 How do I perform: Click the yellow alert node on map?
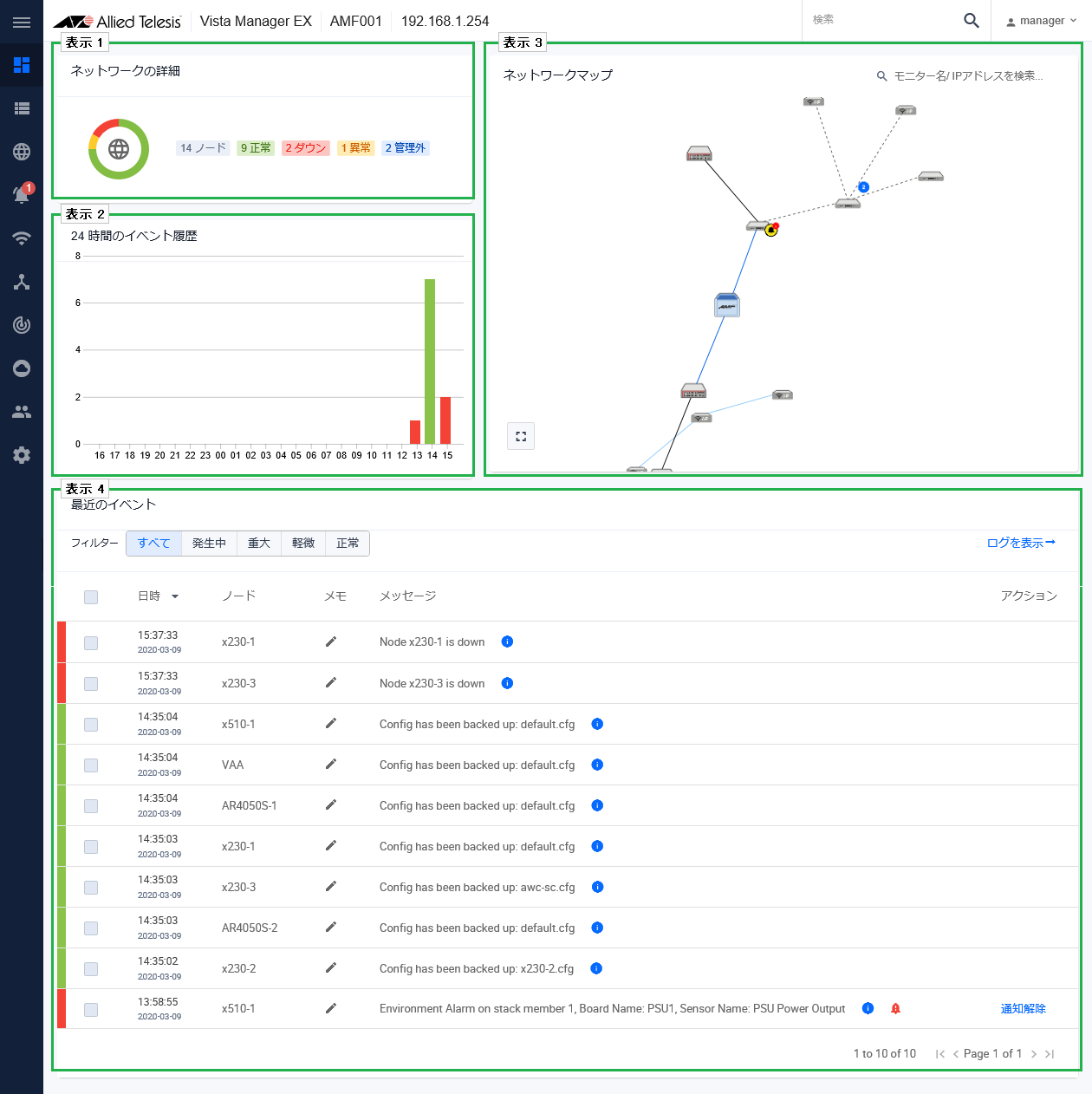point(770,230)
